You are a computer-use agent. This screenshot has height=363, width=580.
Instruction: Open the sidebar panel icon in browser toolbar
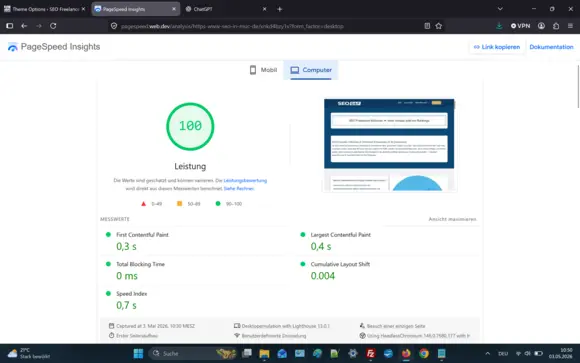(x=10, y=26)
